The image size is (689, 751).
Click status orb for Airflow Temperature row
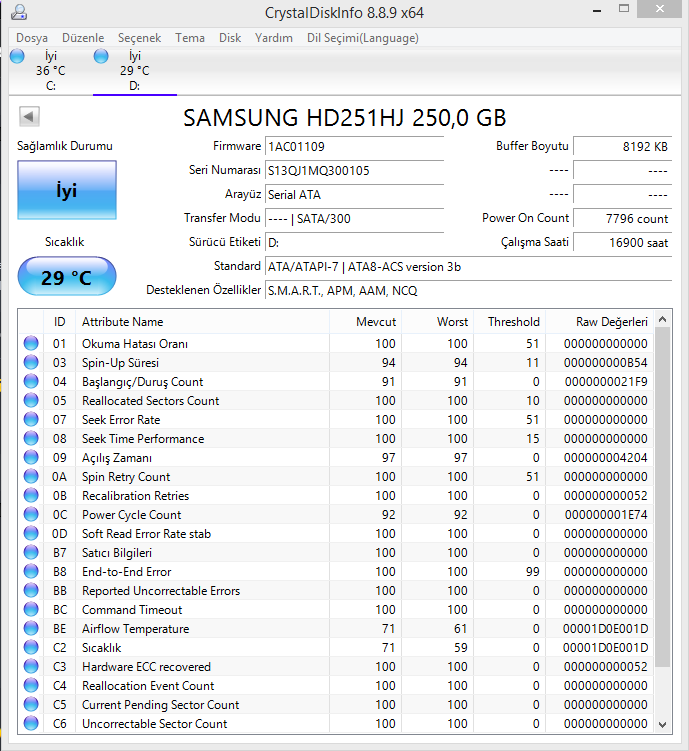[31, 628]
